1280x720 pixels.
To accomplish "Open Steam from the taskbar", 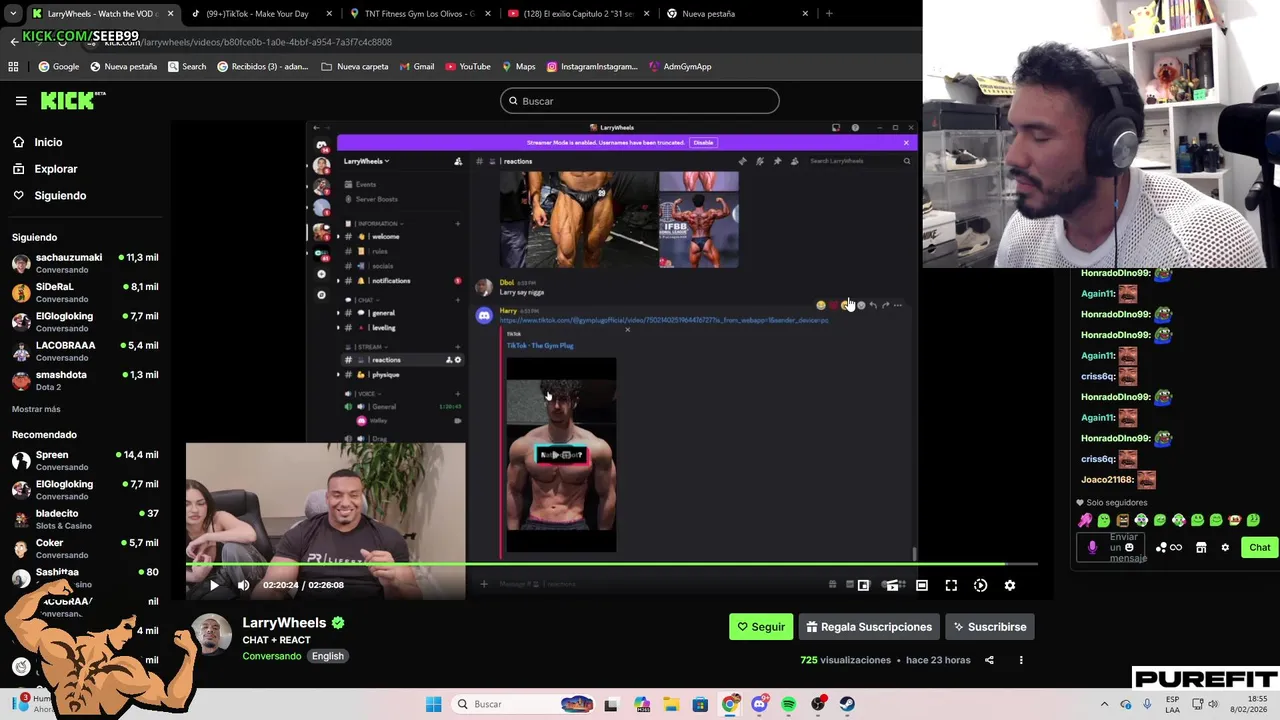I will (x=847, y=704).
